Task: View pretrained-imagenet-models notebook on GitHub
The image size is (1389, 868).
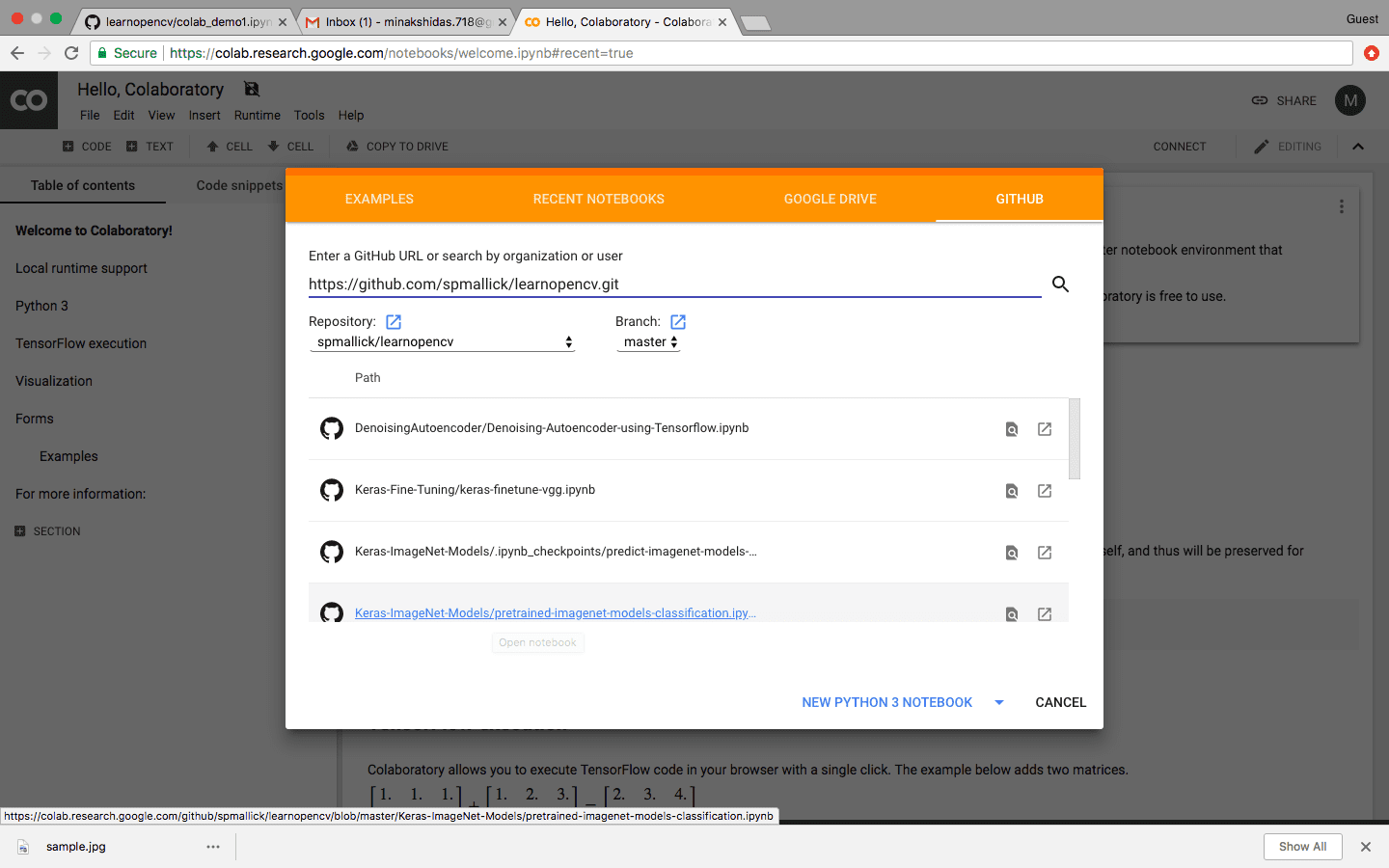Action: tap(1012, 613)
